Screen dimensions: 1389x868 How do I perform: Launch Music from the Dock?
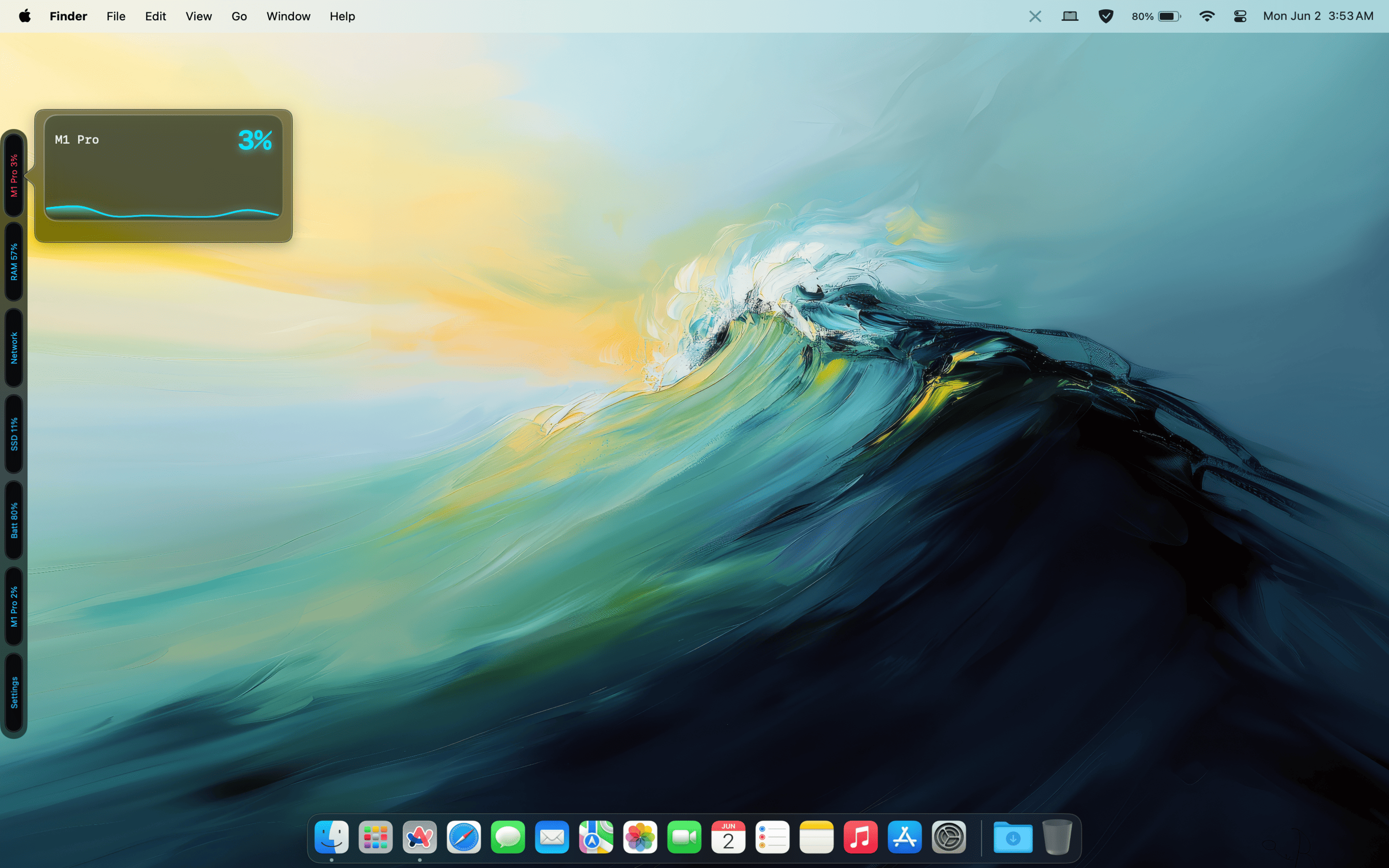(860, 837)
